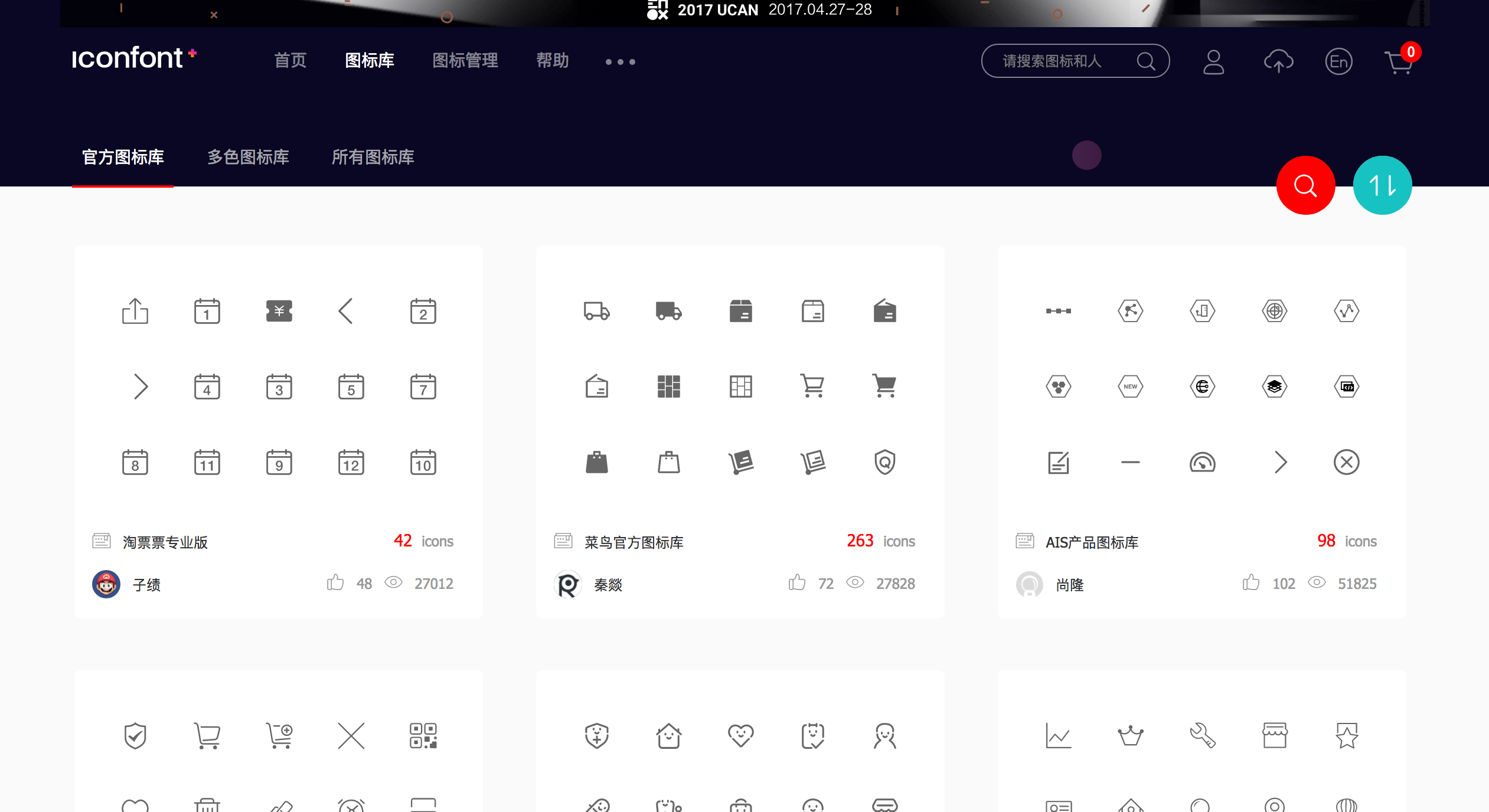The image size is (1489, 812).
Task: Switch language with the En icon
Action: (x=1338, y=61)
